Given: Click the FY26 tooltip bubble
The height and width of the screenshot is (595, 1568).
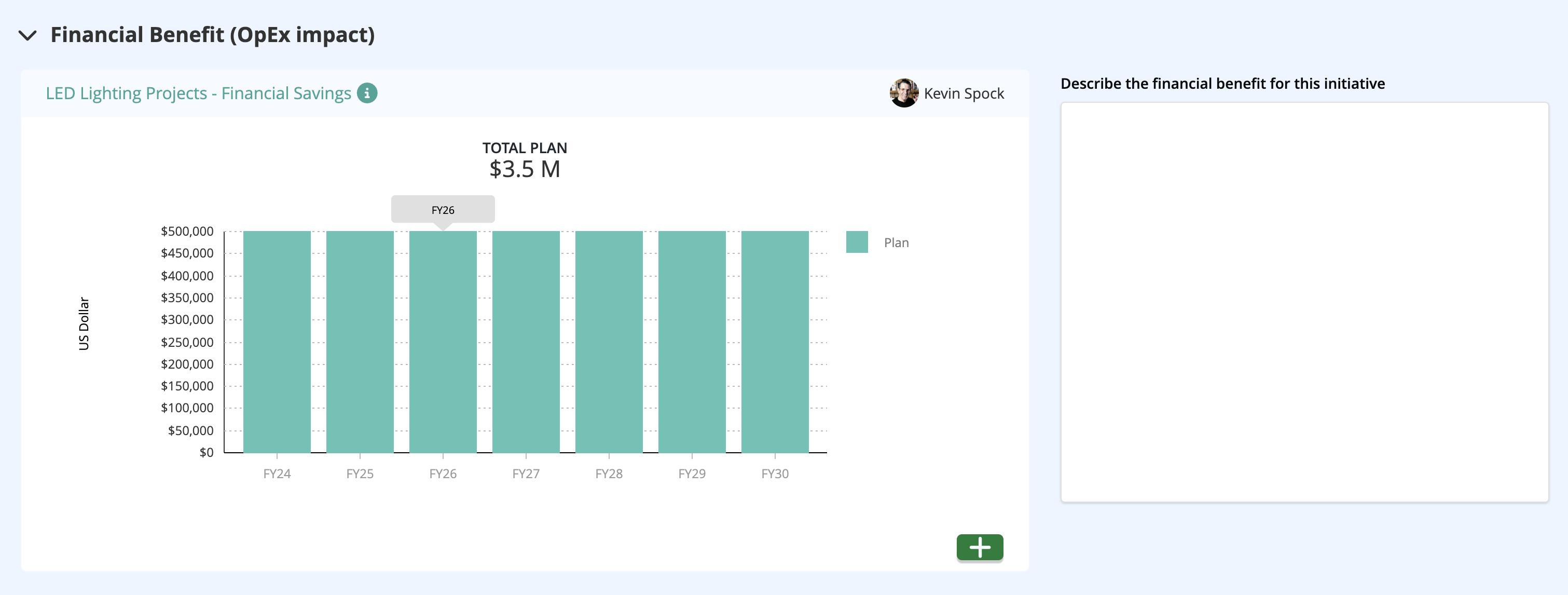Looking at the screenshot, I should [x=443, y=210].
